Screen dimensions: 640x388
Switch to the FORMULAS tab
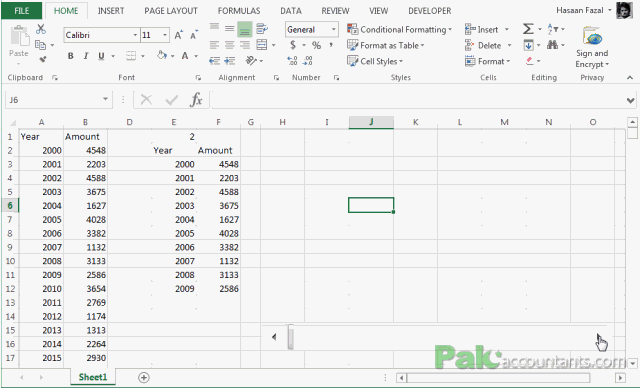[x=239, y=11]
